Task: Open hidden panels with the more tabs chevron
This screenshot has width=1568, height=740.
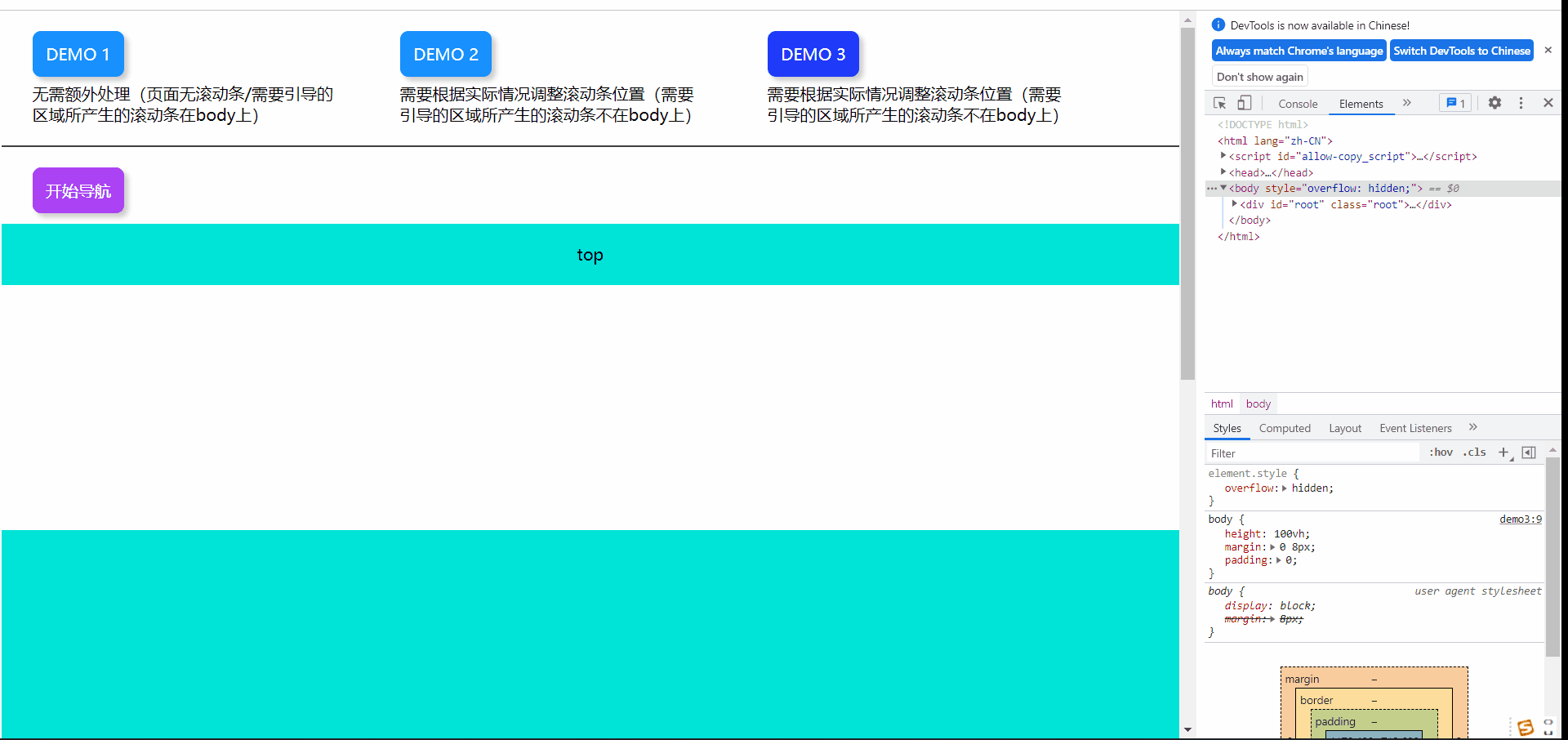Action: coord(1407,103)
